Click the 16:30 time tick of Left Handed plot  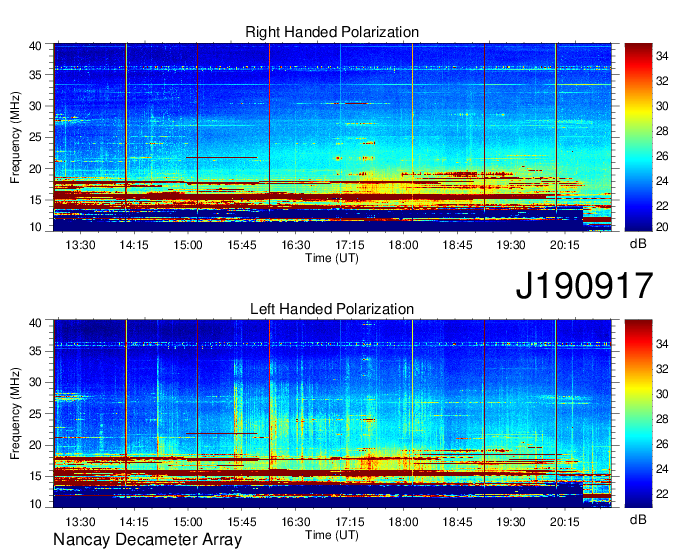pyautogui.click(x=296, y=522)
